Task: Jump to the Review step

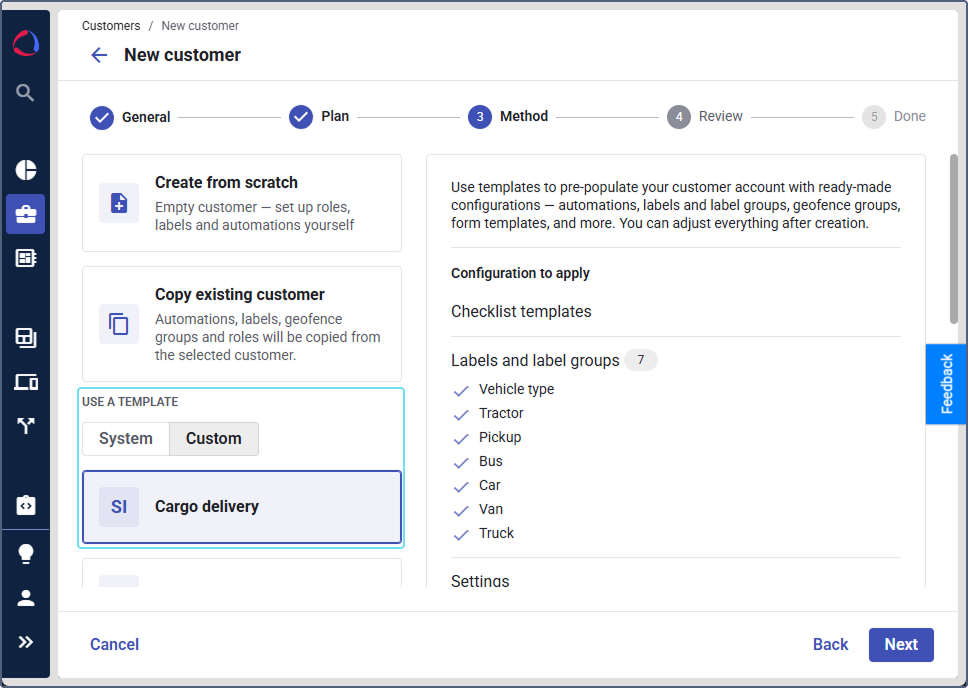Action: 704,117
